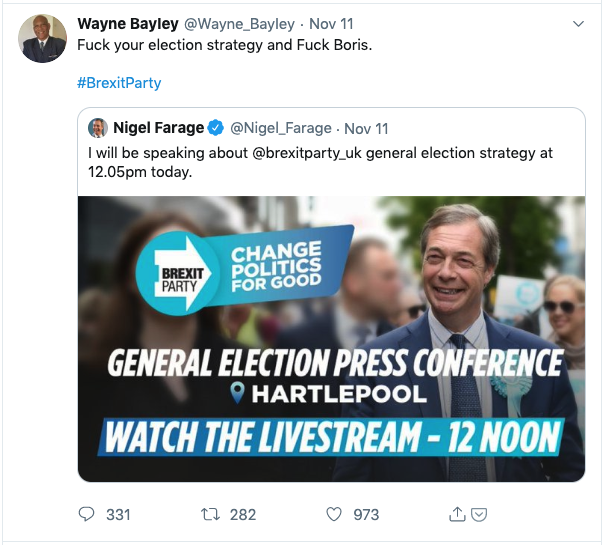This screenshot has width=606, height=545.
Task: Click the Nigel Farage display name
Action: 158,128
